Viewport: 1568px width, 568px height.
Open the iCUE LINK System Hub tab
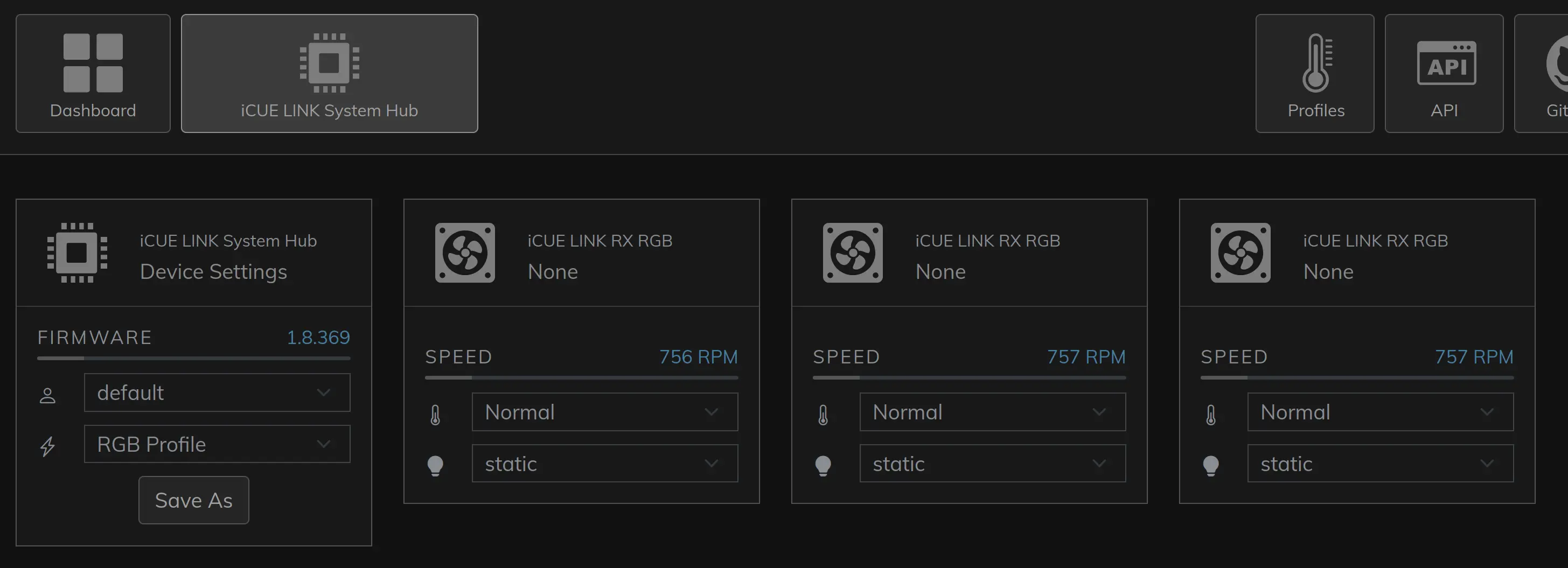(329, 74)
